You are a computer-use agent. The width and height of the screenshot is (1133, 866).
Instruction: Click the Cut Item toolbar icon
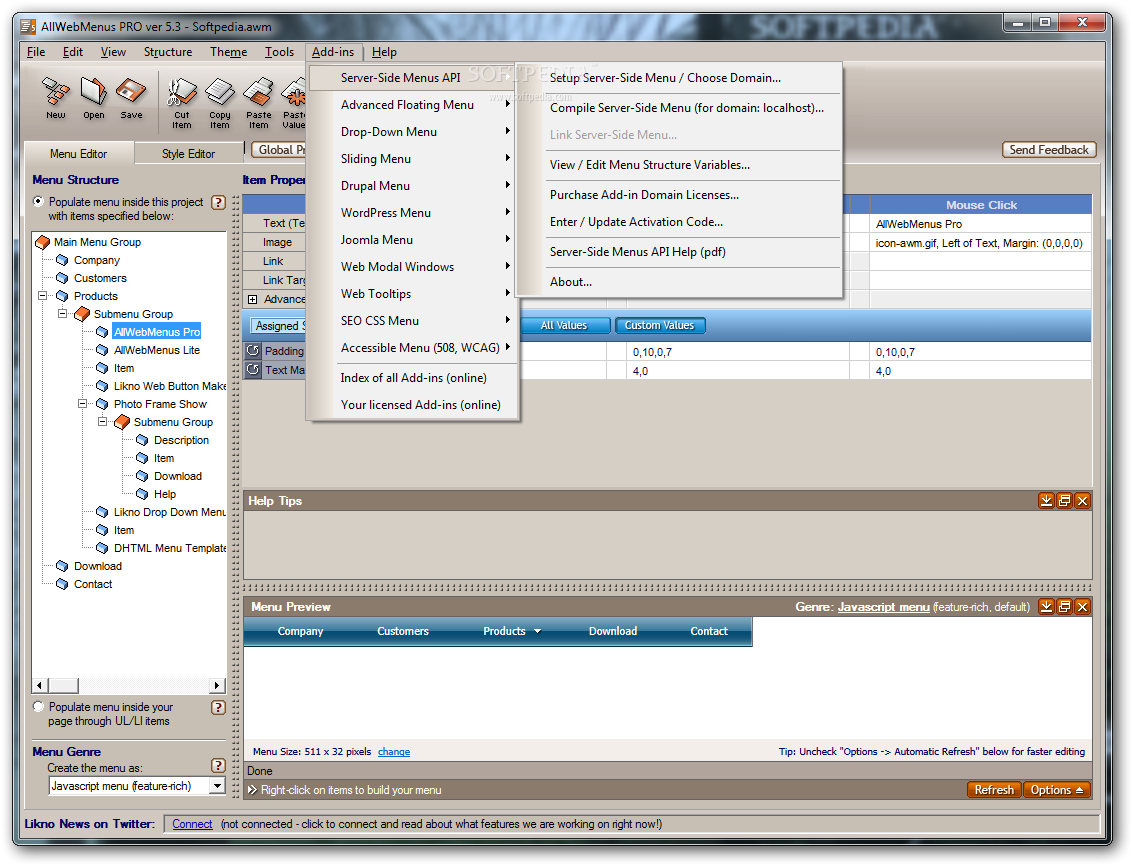point(182,102)
